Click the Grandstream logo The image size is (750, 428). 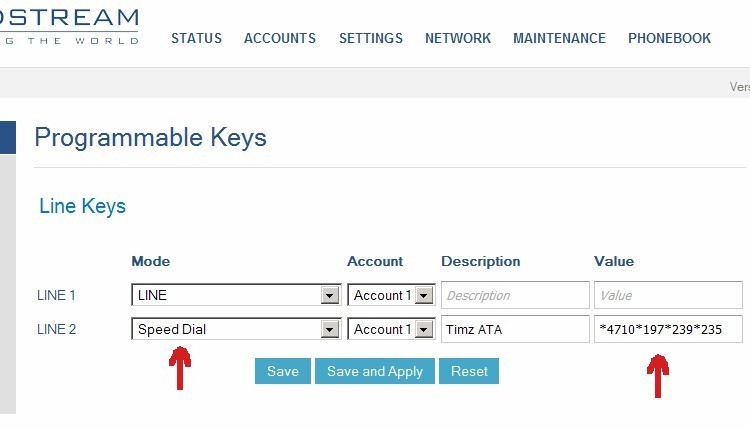69,27
